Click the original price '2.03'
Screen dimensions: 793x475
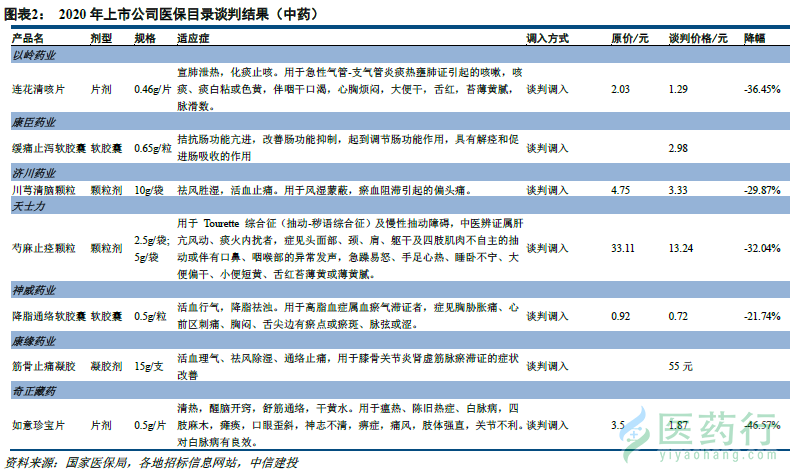click(621, 89)
